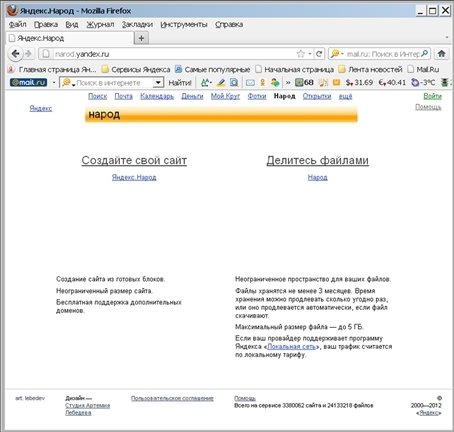
Task: Click the Помощь link below Войти
Action: (x=428, y=107)
